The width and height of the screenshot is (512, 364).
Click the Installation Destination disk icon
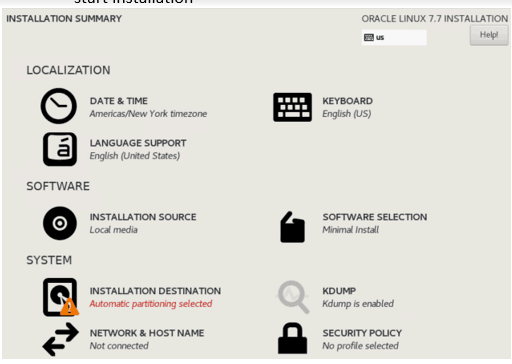[60, 297]
